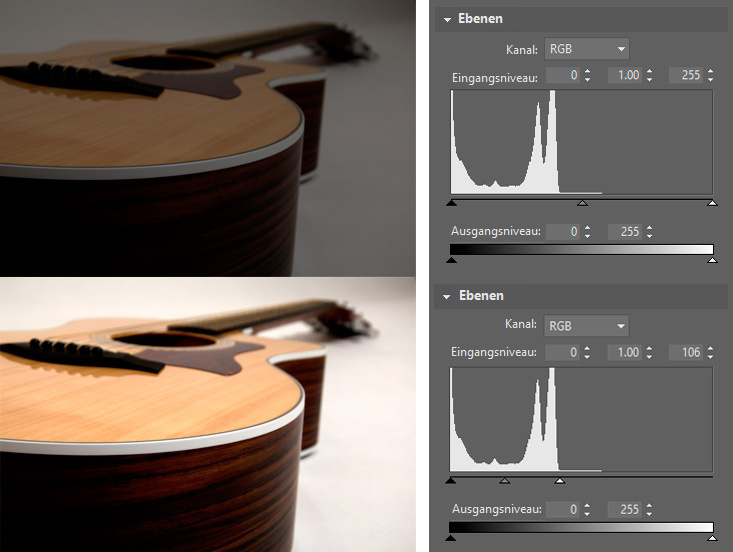Decrease white input level 106 with down arrow
Screen dimensions: 733x552
tap(710, 357)
